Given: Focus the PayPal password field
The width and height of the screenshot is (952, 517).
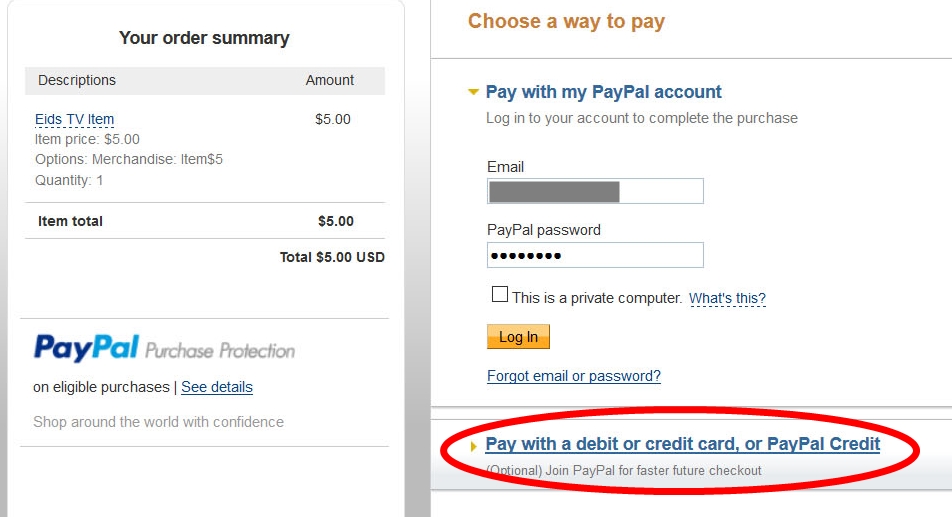Looking at the screenshot, I should [595, 255].
